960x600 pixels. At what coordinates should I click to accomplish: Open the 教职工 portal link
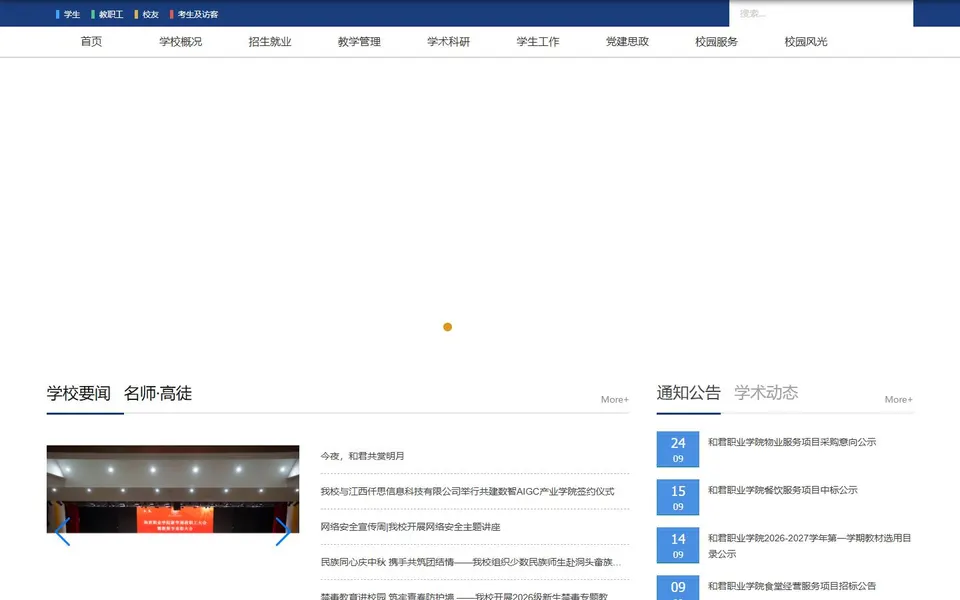[111, 14]
